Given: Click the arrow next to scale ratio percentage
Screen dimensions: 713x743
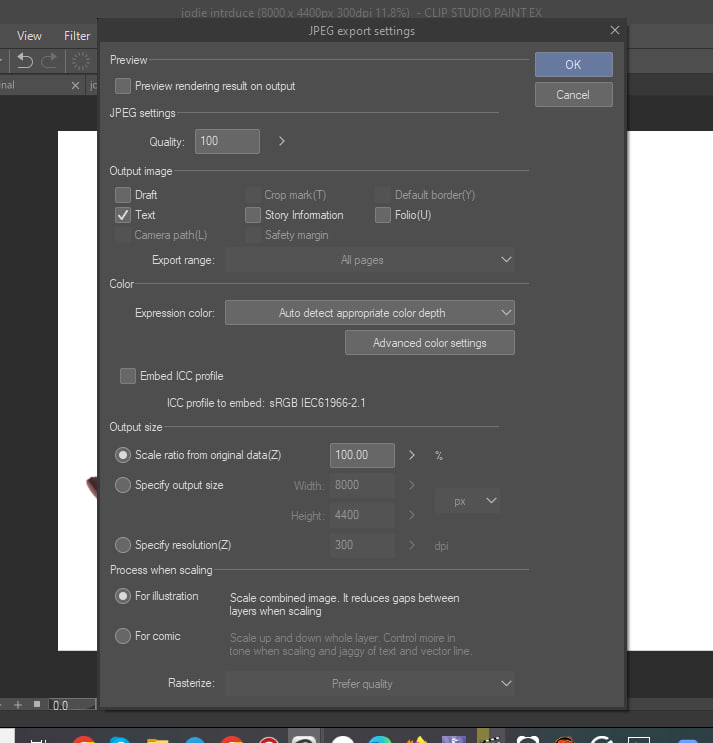Looking at the screenshot, I should tap(412, 455).
